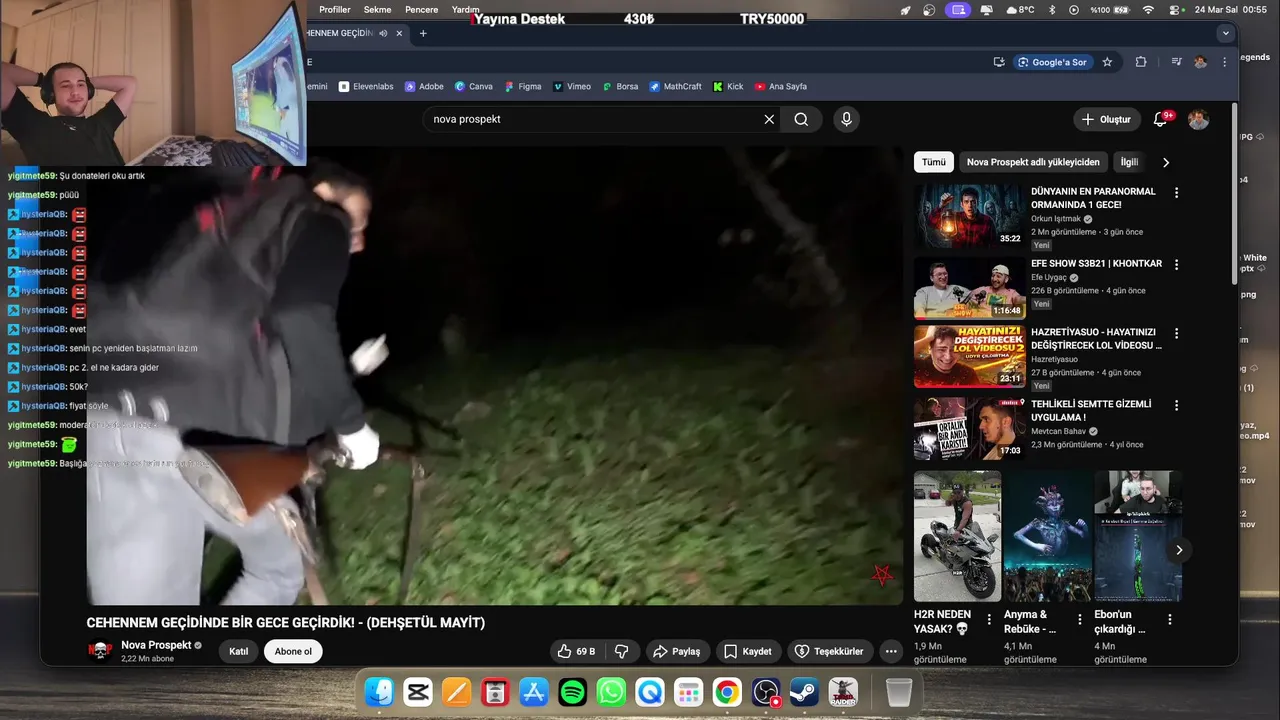Viewport: 1280px width, 720px height.
Task: Open CapCut from the dock
Action: pos(418,691)
